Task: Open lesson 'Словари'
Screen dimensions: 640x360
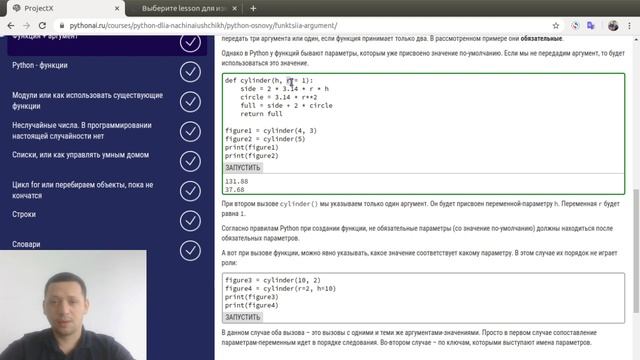Action: point(26,244)
